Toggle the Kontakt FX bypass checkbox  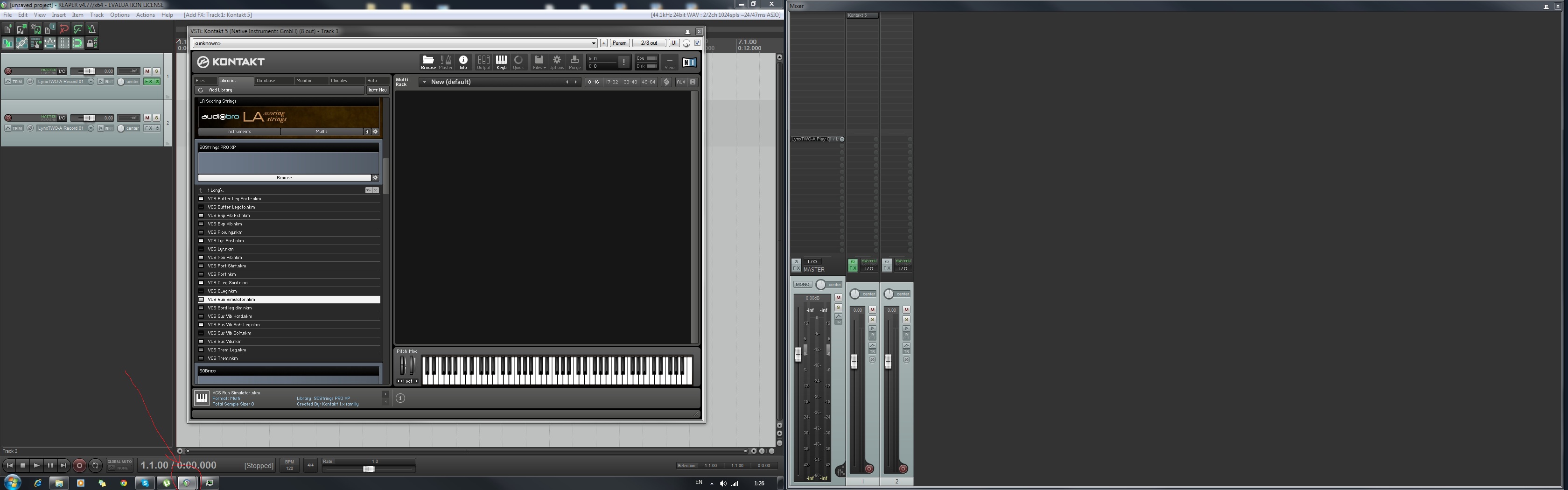coord(698,43)
